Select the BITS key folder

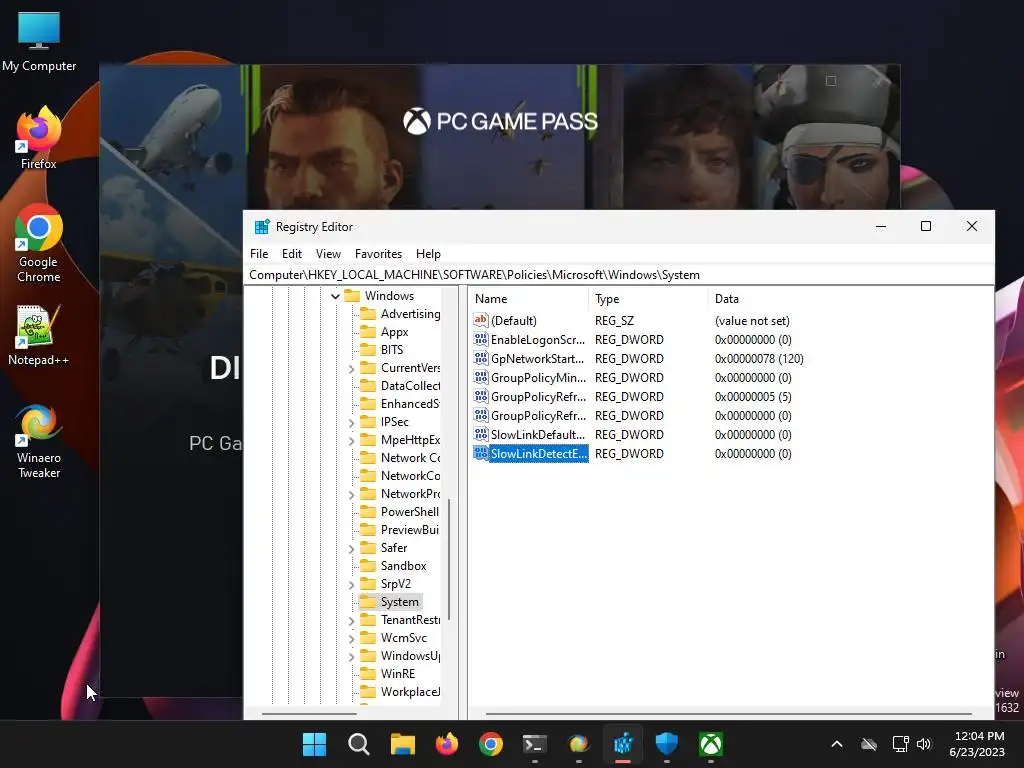(x=383, y=350)
